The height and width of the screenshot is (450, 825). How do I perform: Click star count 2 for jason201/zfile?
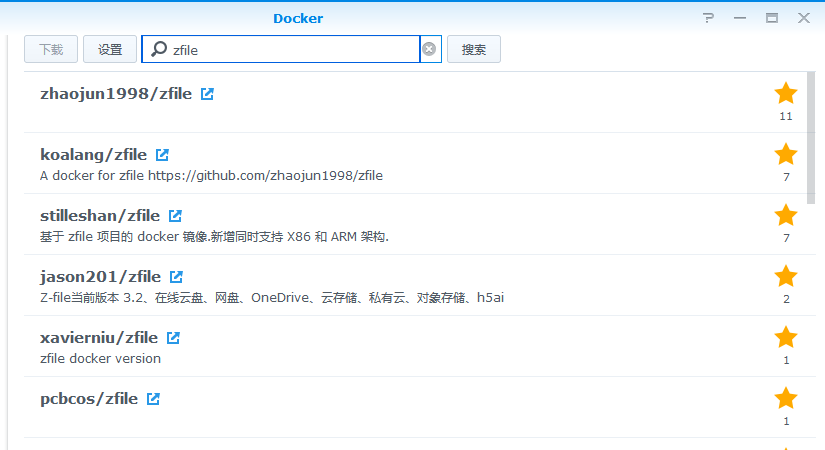[786, 299]
